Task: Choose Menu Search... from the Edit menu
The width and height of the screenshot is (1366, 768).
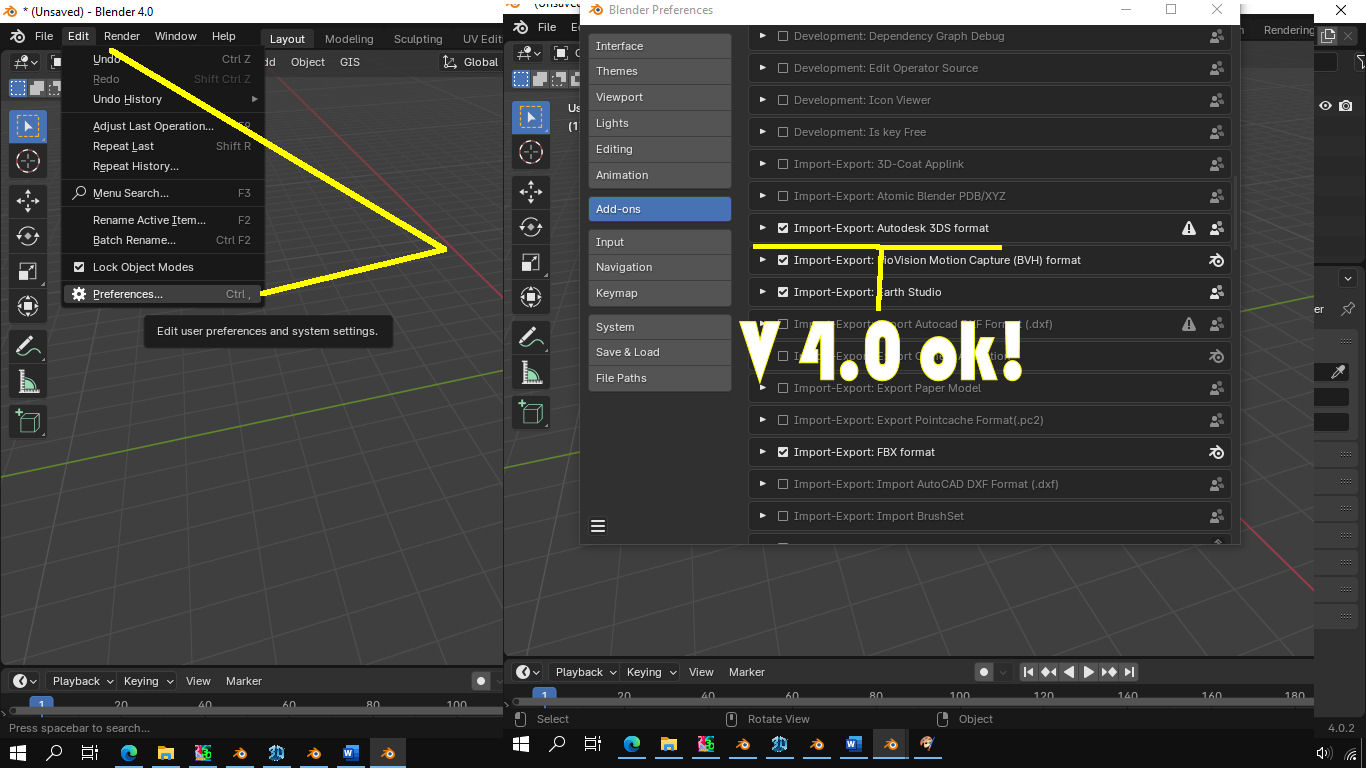Action: (x=163, y=193)
